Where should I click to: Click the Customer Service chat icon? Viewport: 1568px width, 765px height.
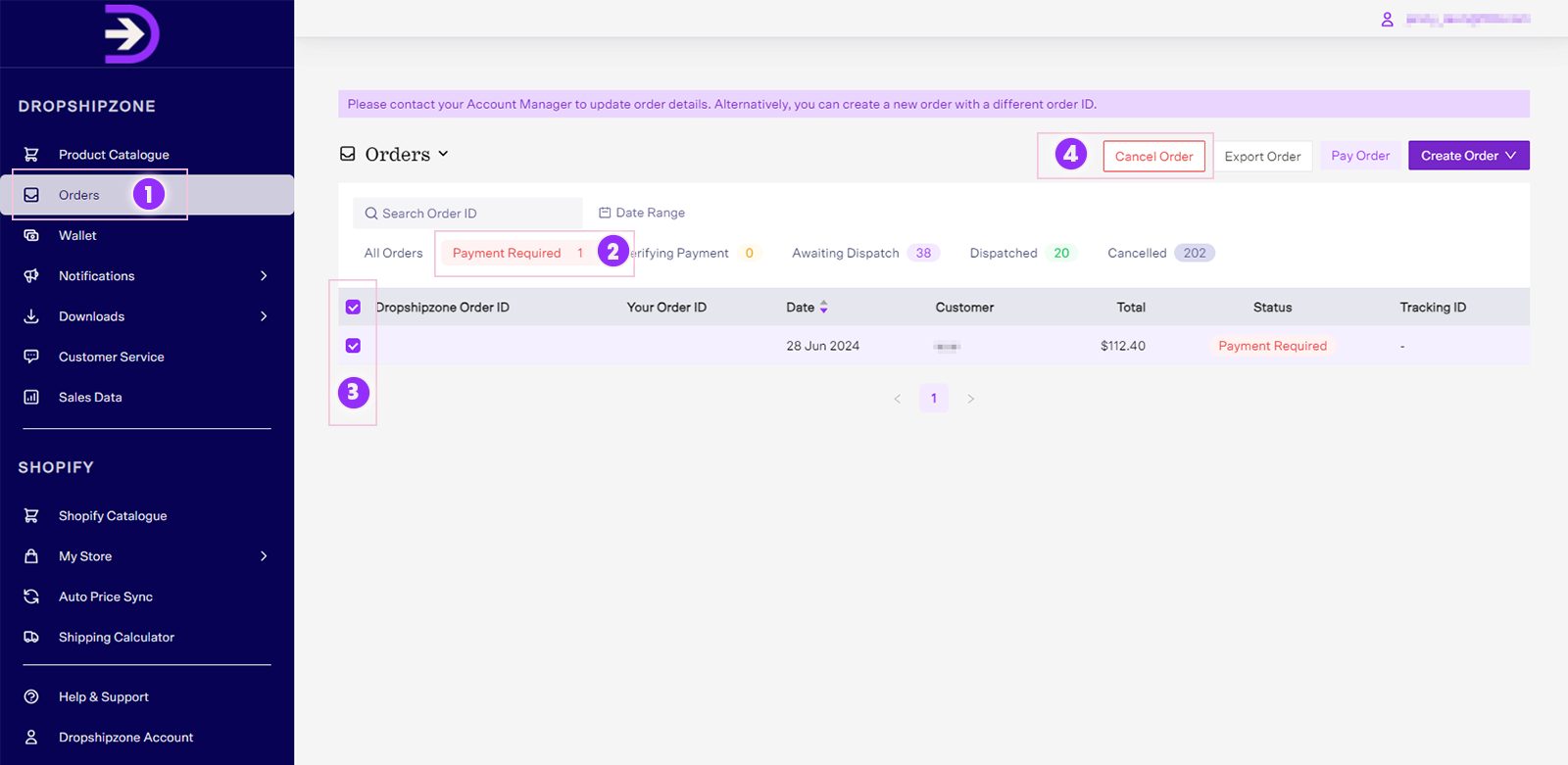coord(31,357)
